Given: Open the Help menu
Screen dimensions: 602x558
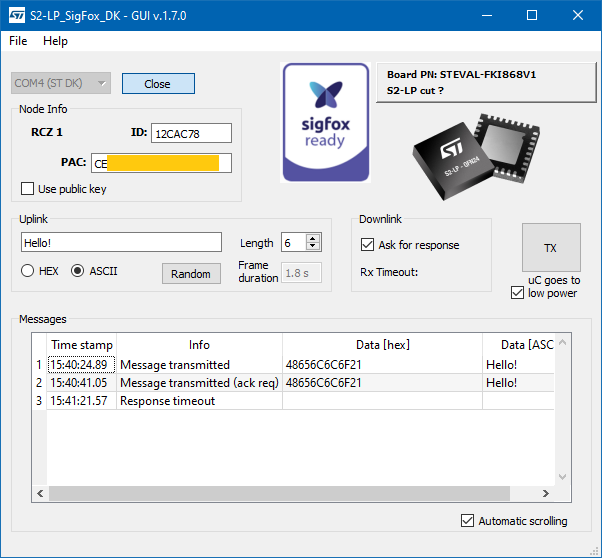Looking at the screenshot, I should (x=55, y=41).
